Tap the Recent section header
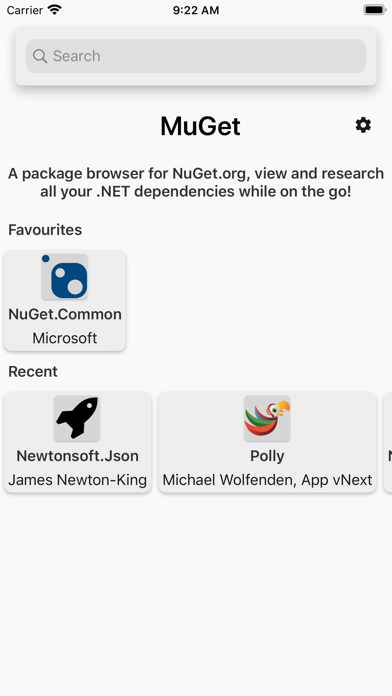This screenshot has height=696, width=392. [33, 372]
